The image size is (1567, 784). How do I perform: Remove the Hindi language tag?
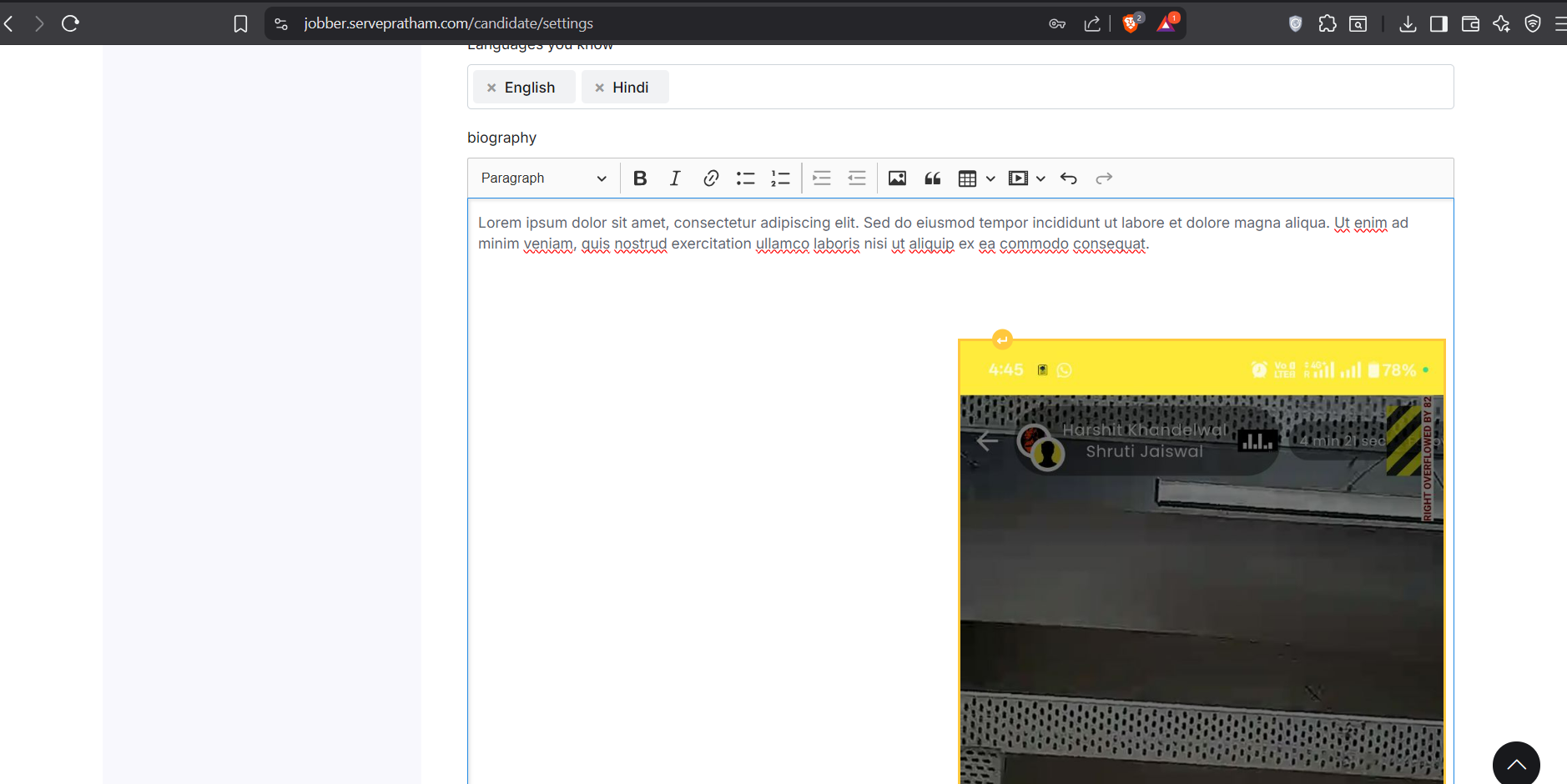click(x=599, y=88)
